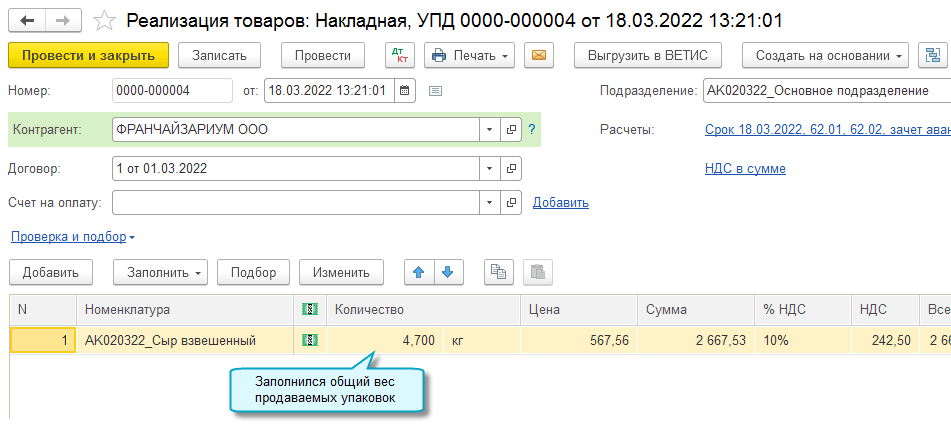This screenshot has height=424, width=951.
Task: Select % НДС column header
Action: point(803,309)
